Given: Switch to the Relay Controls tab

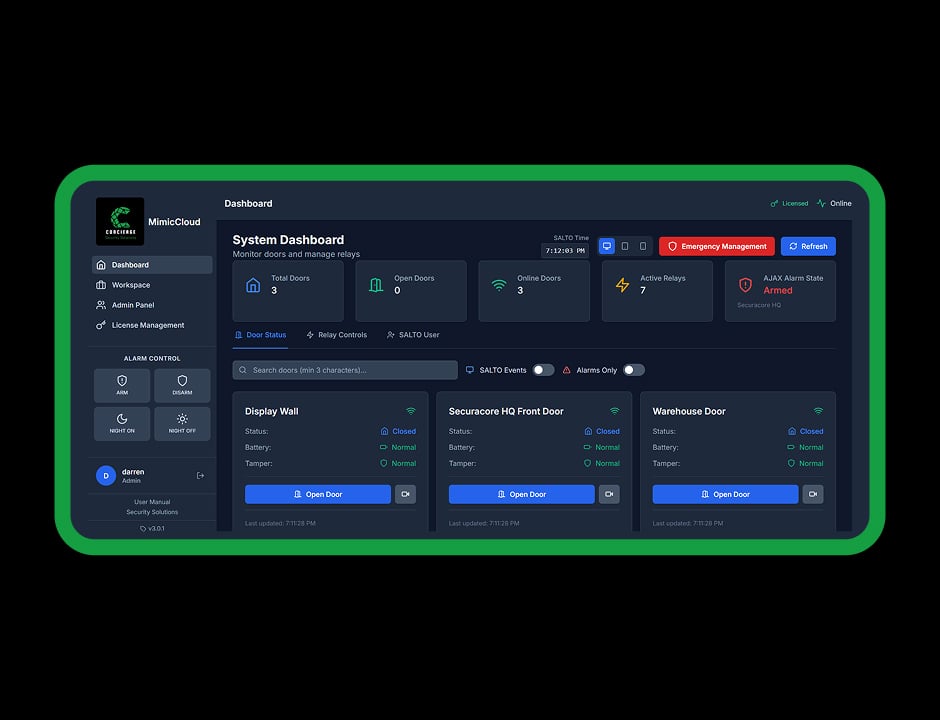Looking at the screenshot, I should tap(336, 335).
